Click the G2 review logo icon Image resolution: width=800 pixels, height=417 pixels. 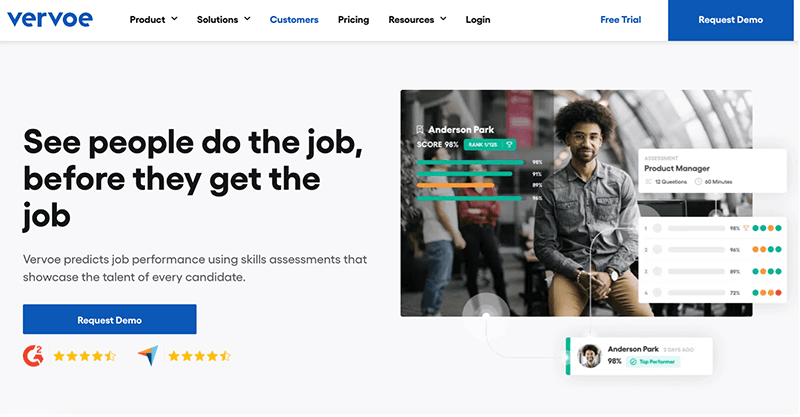pyautogui.click(x=33, y=355)
